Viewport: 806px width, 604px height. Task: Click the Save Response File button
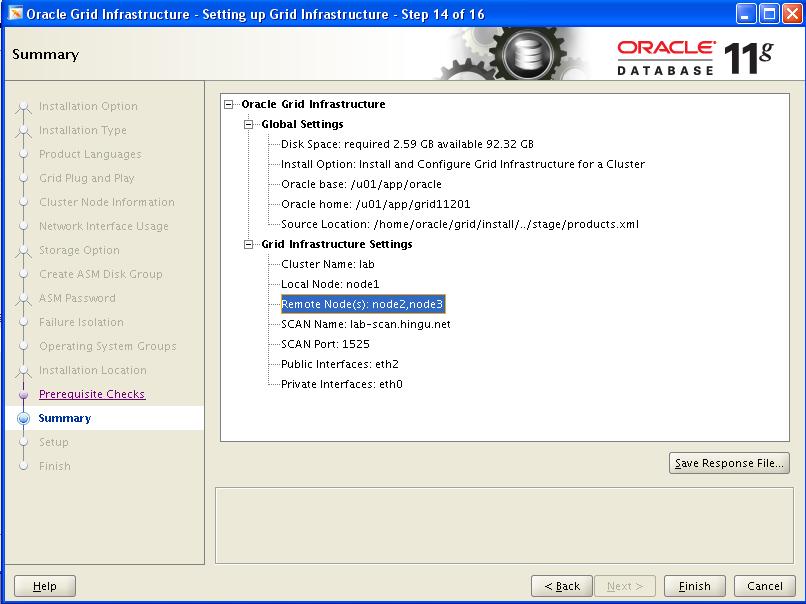[729, 463]
